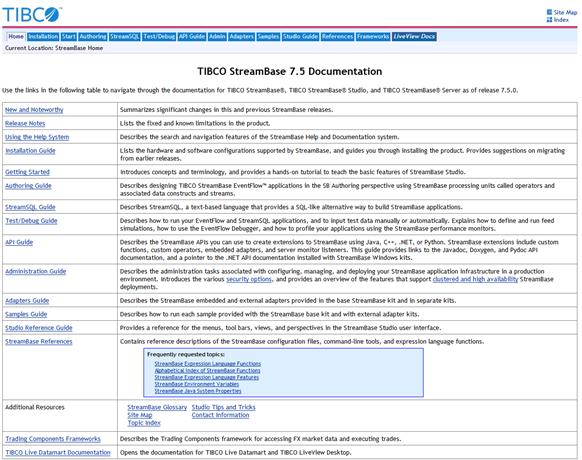Follow the security options link

coord(249,279)
